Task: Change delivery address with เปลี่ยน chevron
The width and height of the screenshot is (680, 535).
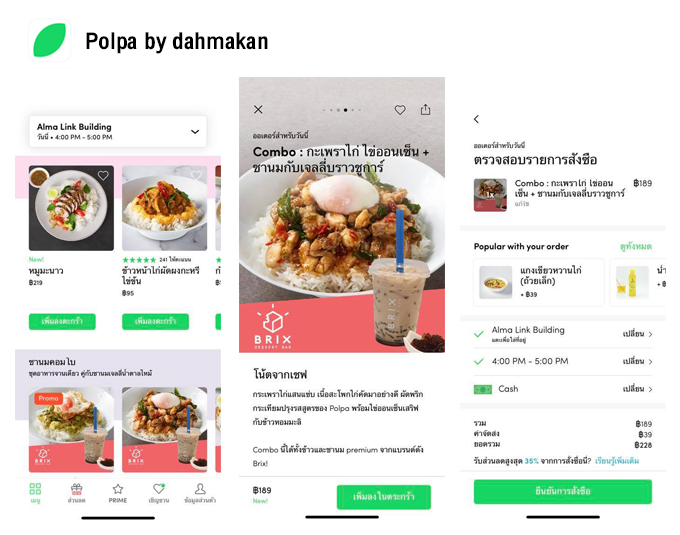Action: 638,334
